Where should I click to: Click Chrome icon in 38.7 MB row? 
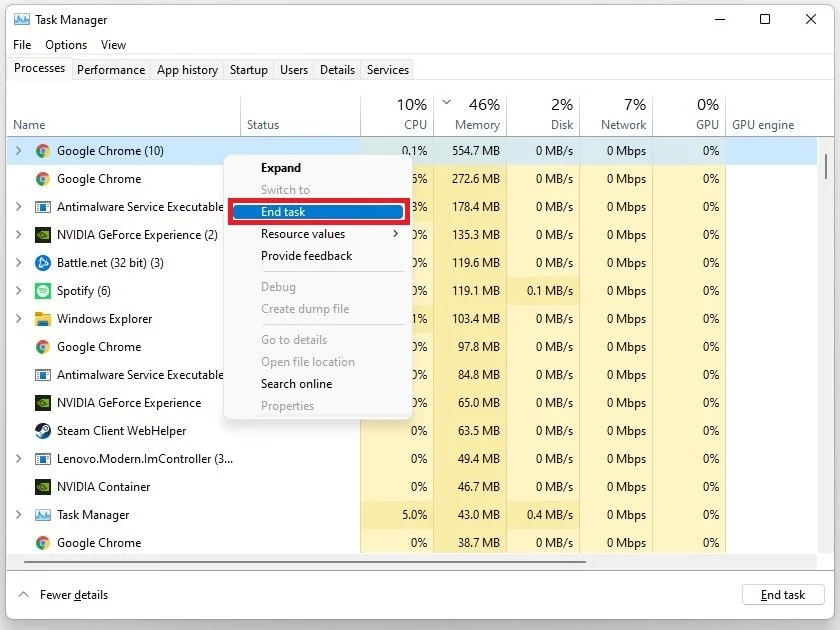(x=43, y=543)
